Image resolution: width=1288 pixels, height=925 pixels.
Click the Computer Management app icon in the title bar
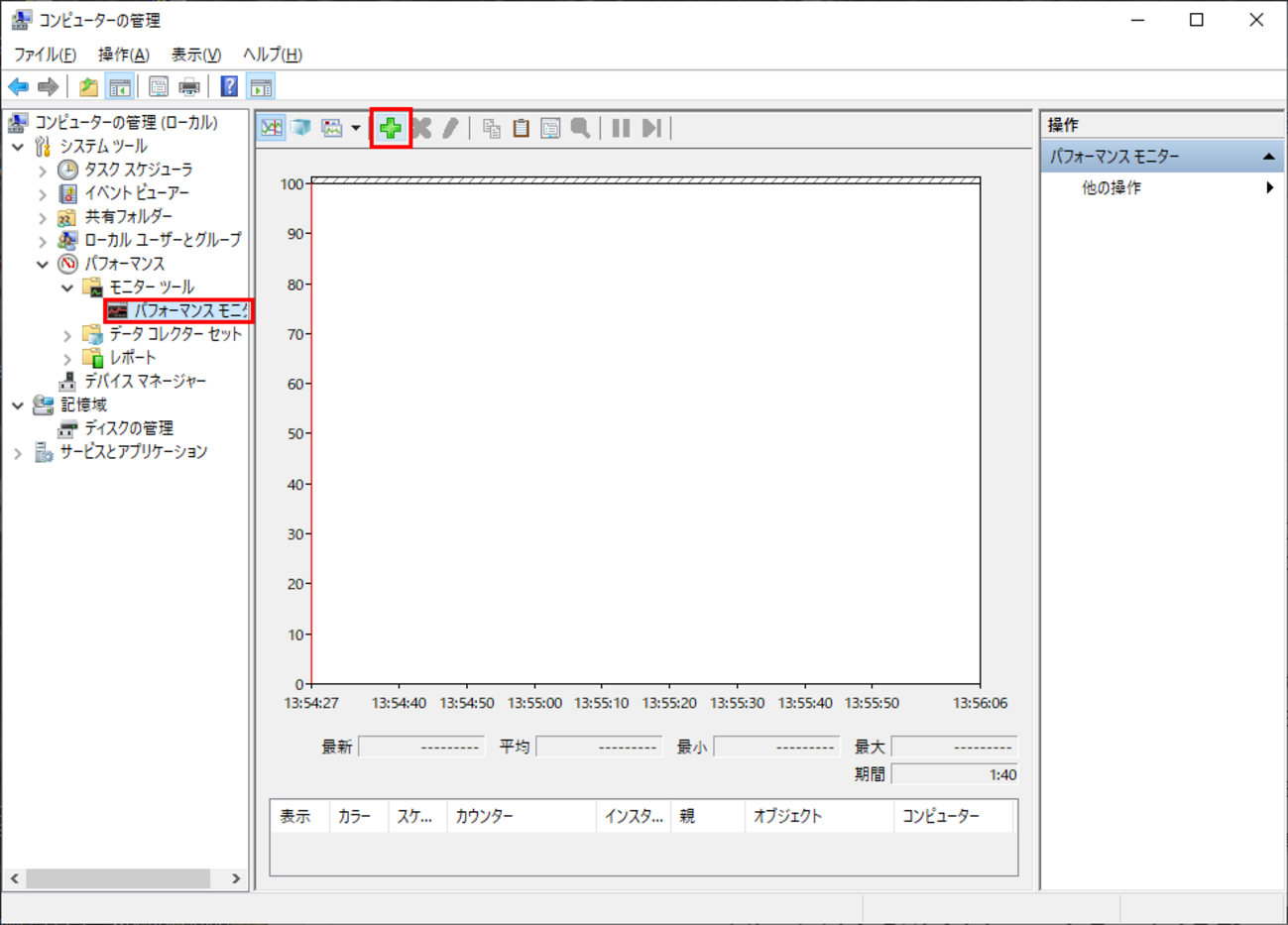tap(21, 20)
